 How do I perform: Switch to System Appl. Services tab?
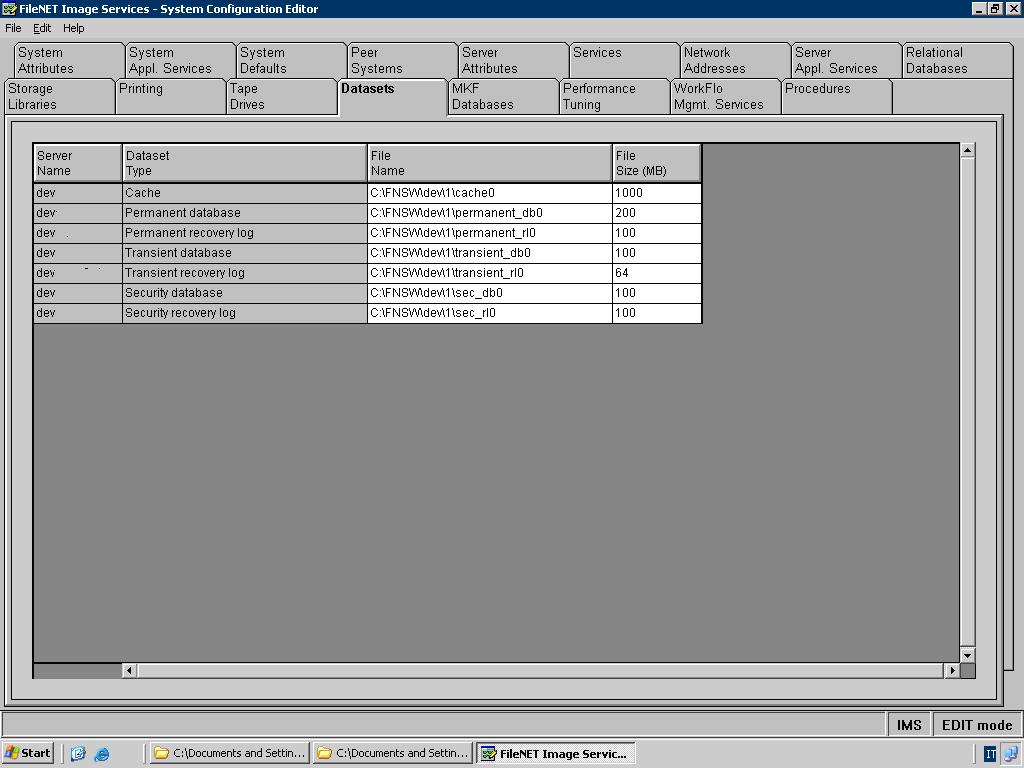[180, 60]
